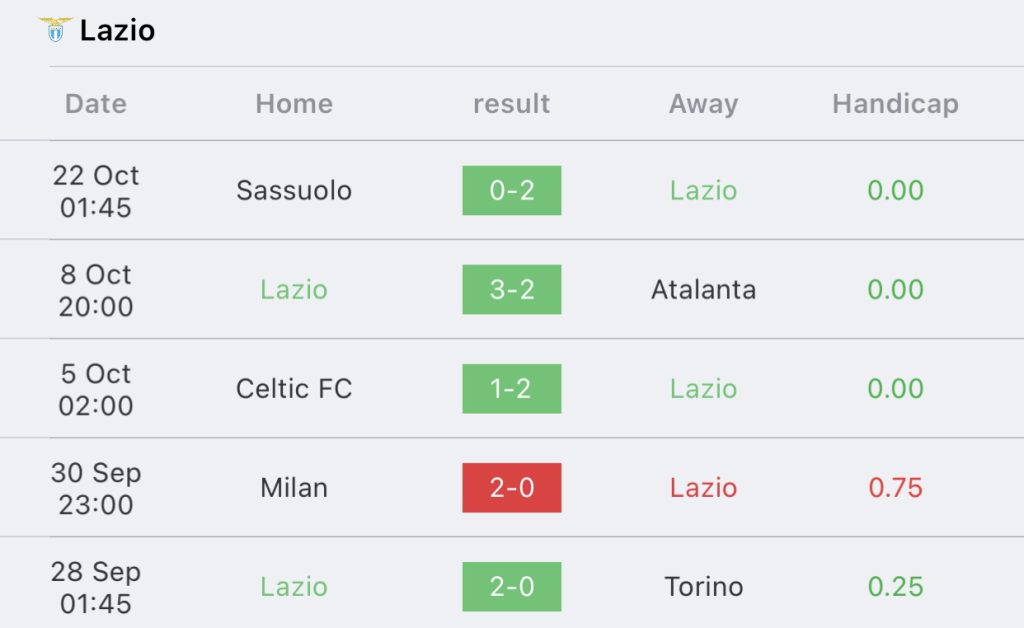Select the 0.25 handicap value
Screen dimensions: 1024x628
pos(895,587)
